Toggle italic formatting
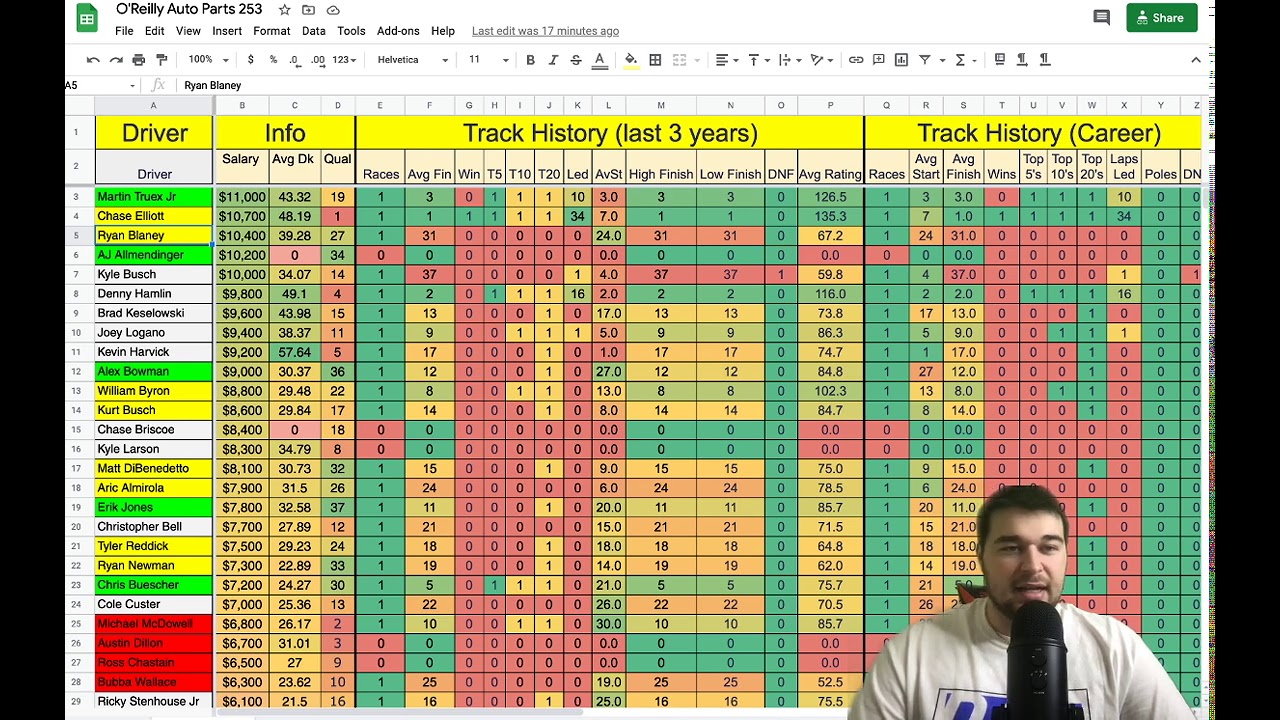This screenshot has height=720, width=1280. coord(553,60)
